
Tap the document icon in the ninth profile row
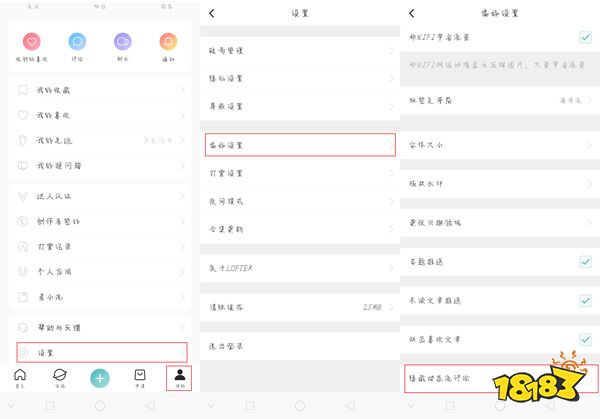pyautogui.click(x=23, y=297)
